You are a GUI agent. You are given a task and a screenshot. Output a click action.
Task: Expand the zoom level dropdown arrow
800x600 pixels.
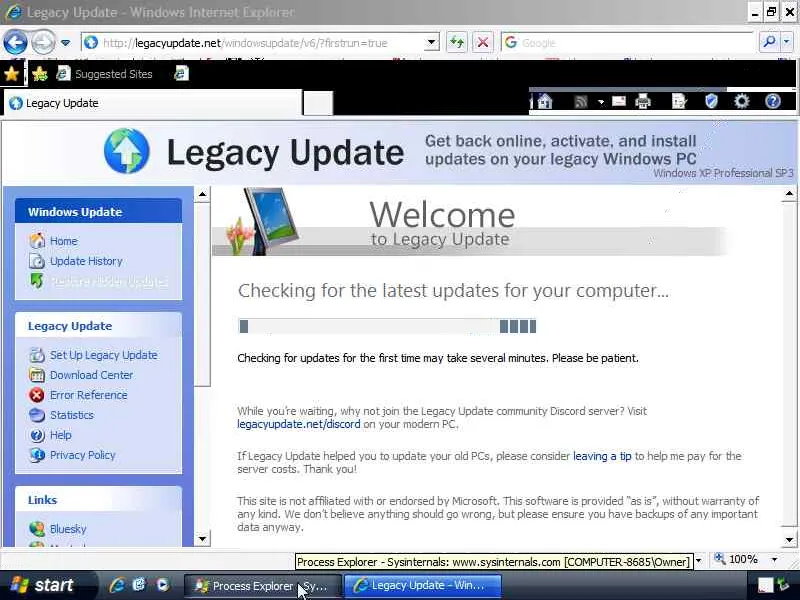pos(774,560)
